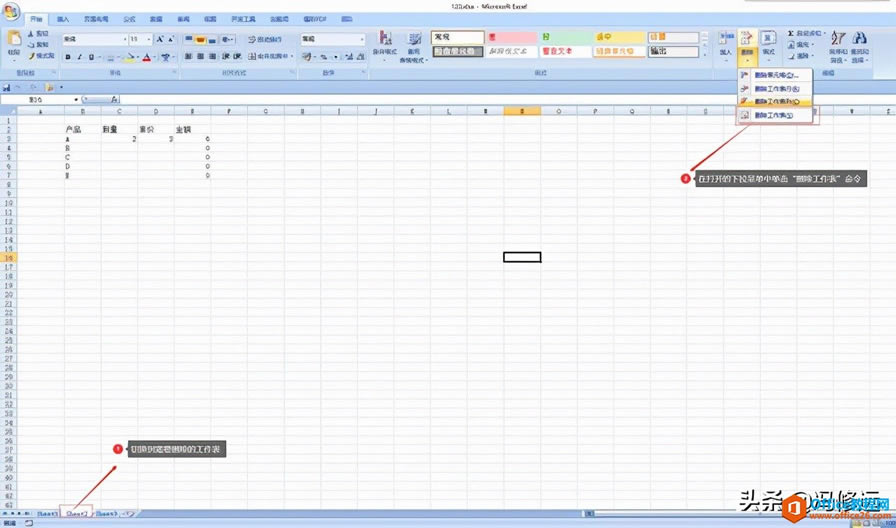Viewport: 896px width, 528px height.
Task: Toggle bold formatting
Action: click(68, 57)
